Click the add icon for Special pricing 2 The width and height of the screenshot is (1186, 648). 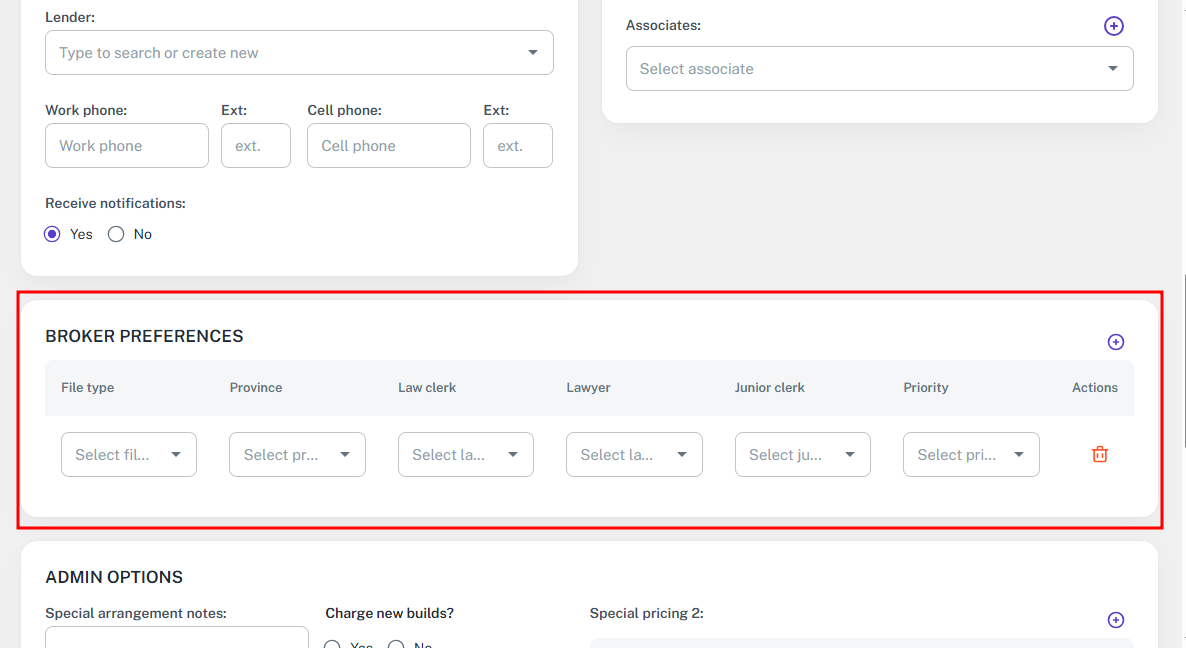[1115, 620]
